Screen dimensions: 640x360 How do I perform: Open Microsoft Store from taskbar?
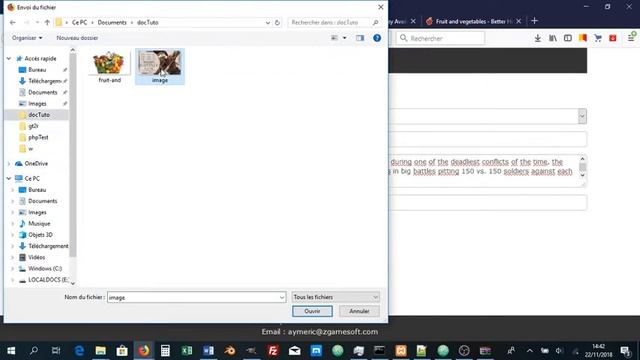coord(122,351)
